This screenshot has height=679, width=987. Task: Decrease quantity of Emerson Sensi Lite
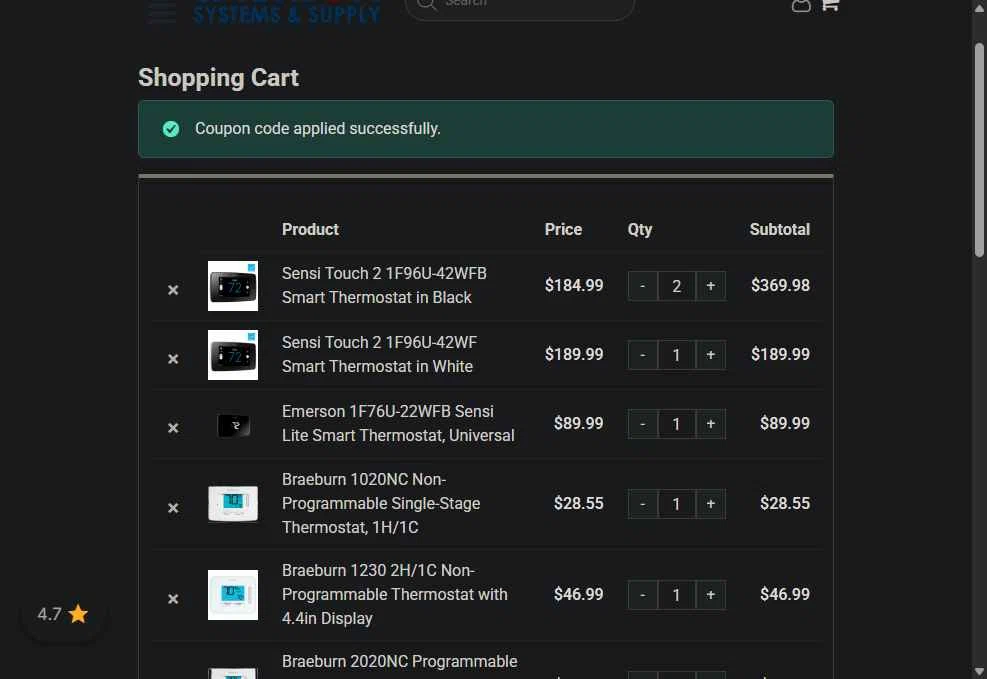click(643, 424)
